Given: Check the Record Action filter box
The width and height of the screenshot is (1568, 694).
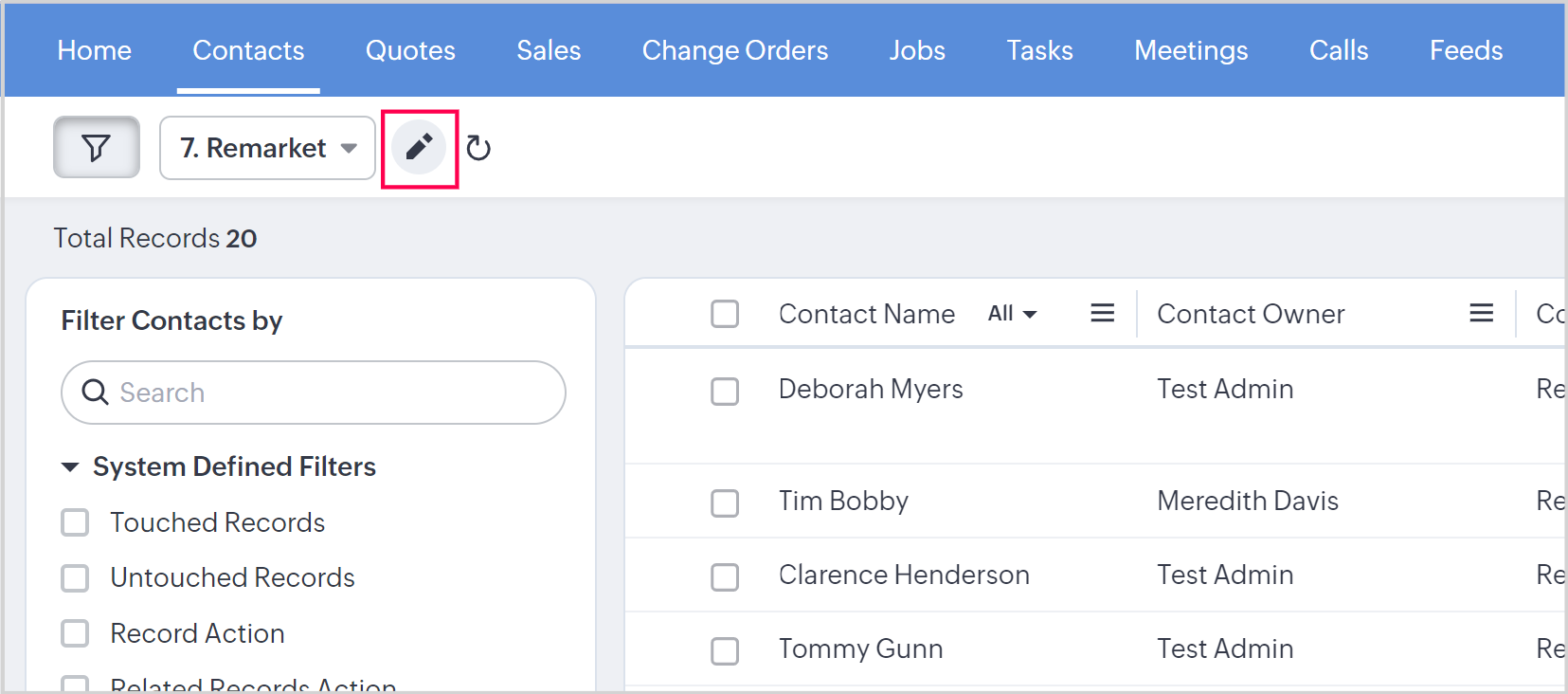Looking at the screenshot, I should (75, 633).
